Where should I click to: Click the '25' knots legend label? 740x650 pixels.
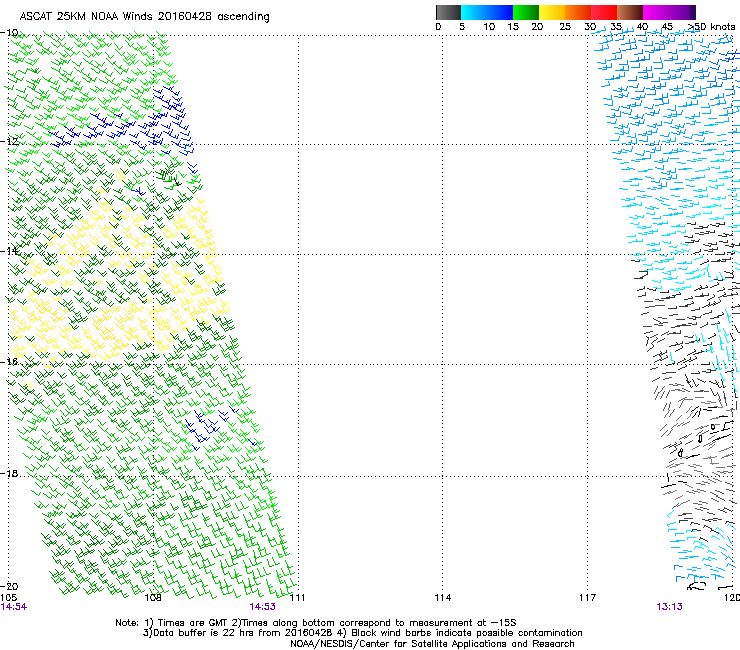(565, 27)
